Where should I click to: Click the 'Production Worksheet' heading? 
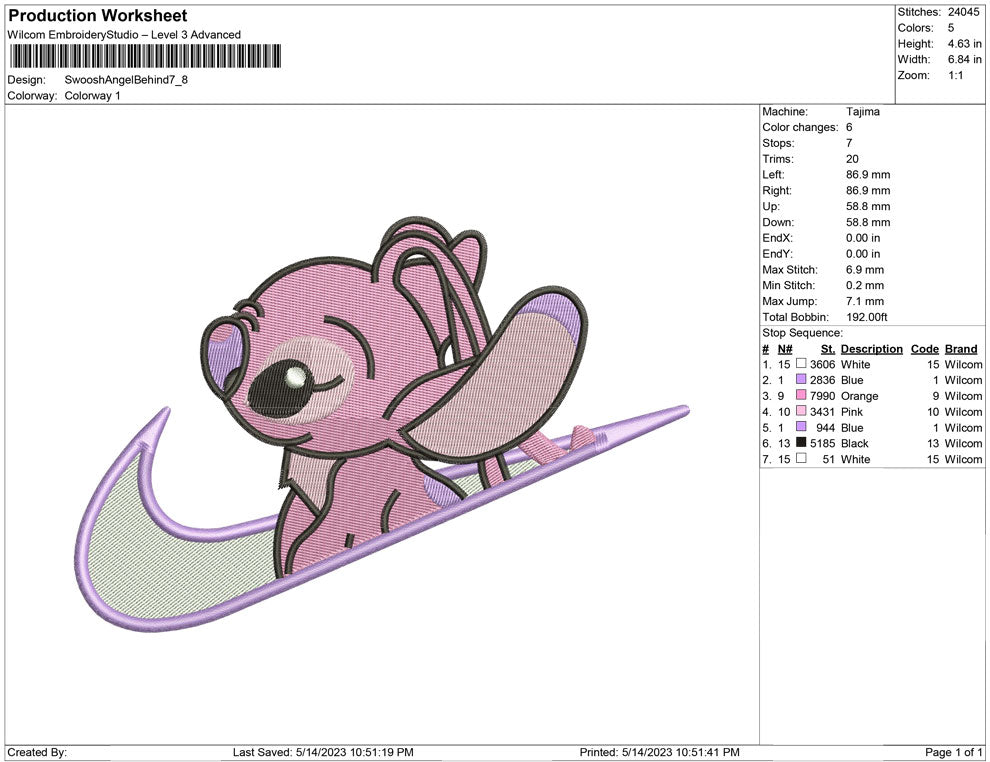[98, 16]
